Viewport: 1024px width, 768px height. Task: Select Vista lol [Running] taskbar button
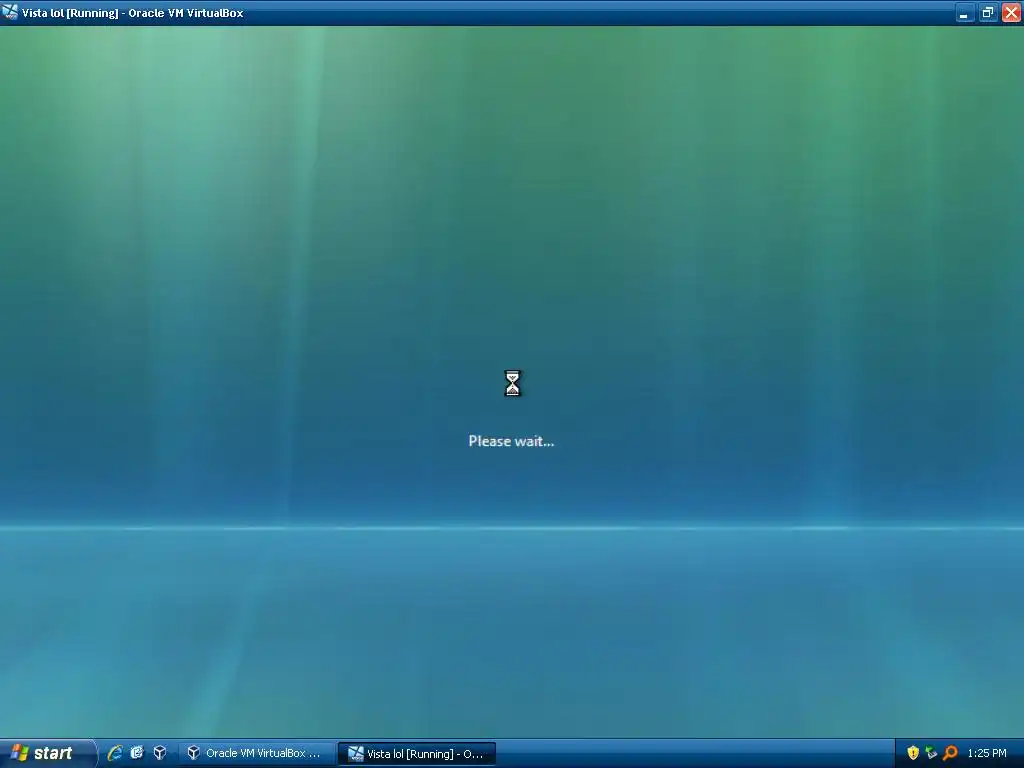(x=417, y=754)
